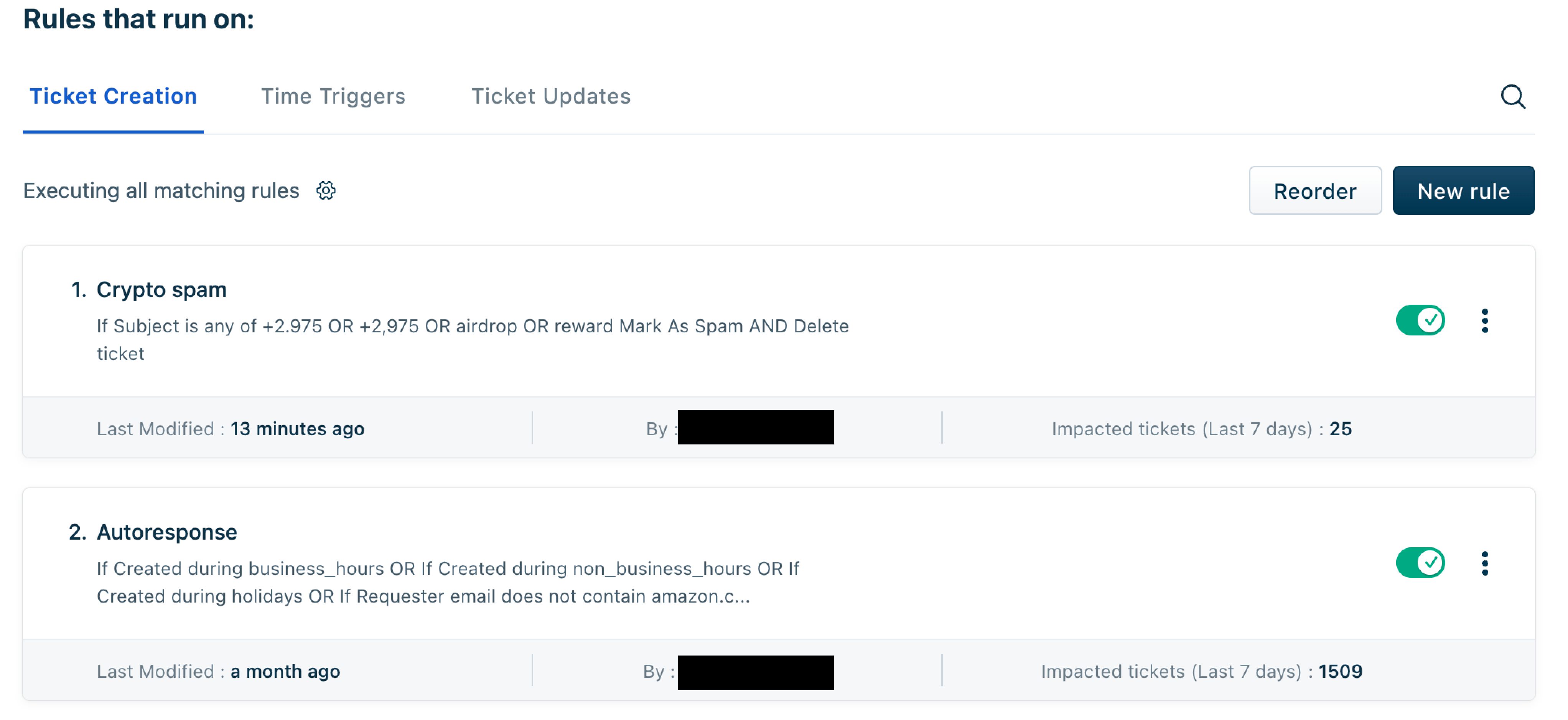Open the Autoresponse rule title
This screenshot has width=1568, height=720.
pyautogui.click(x=167, y=532)
